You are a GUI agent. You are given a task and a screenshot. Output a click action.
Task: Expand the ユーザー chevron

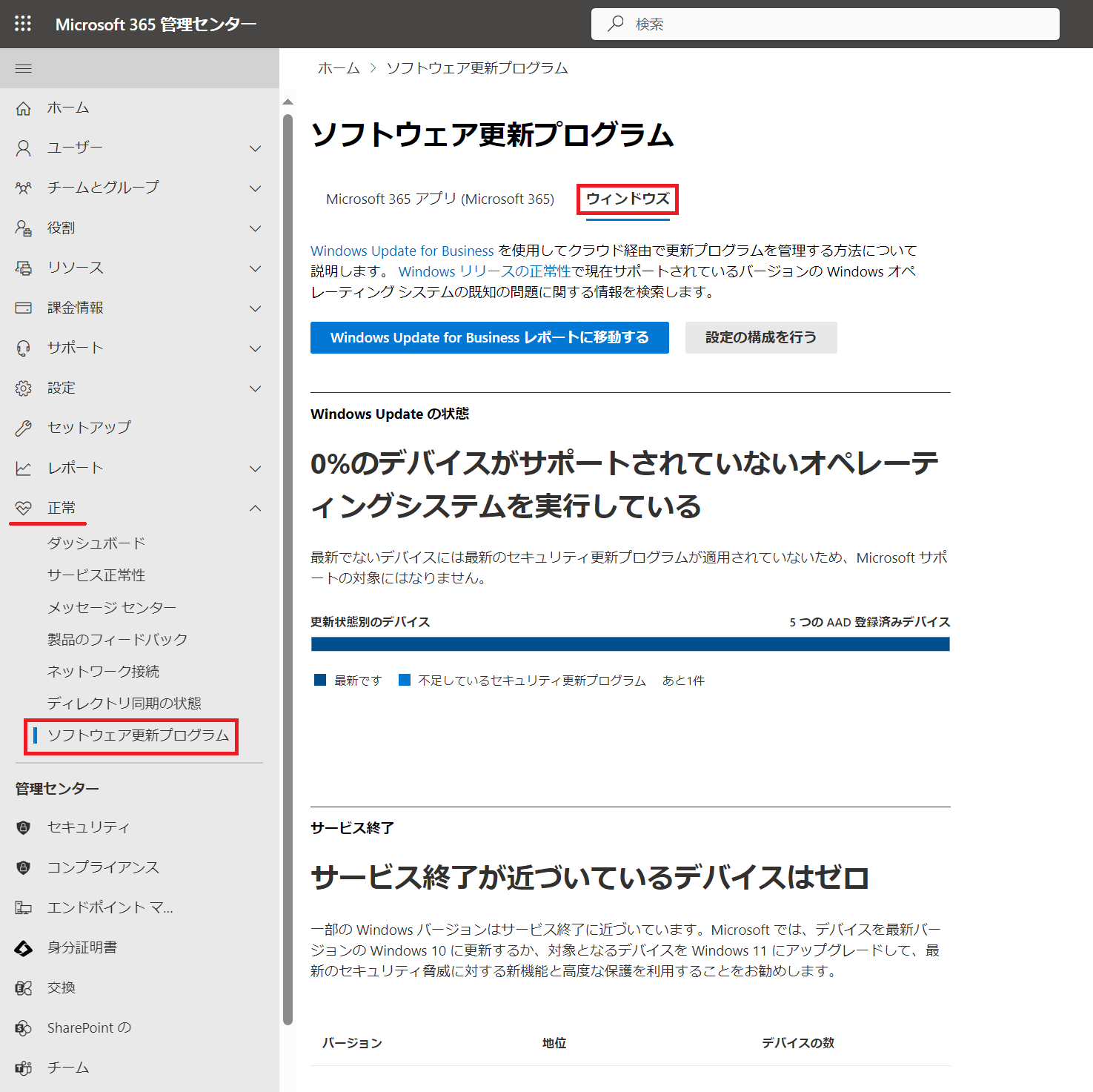pyautogui.click(x=256, y=148)
